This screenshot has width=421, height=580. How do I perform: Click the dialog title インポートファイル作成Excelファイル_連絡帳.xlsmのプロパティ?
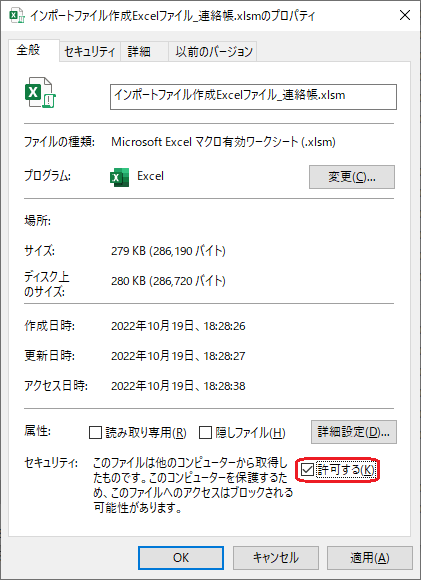click(x=172, y=16)
